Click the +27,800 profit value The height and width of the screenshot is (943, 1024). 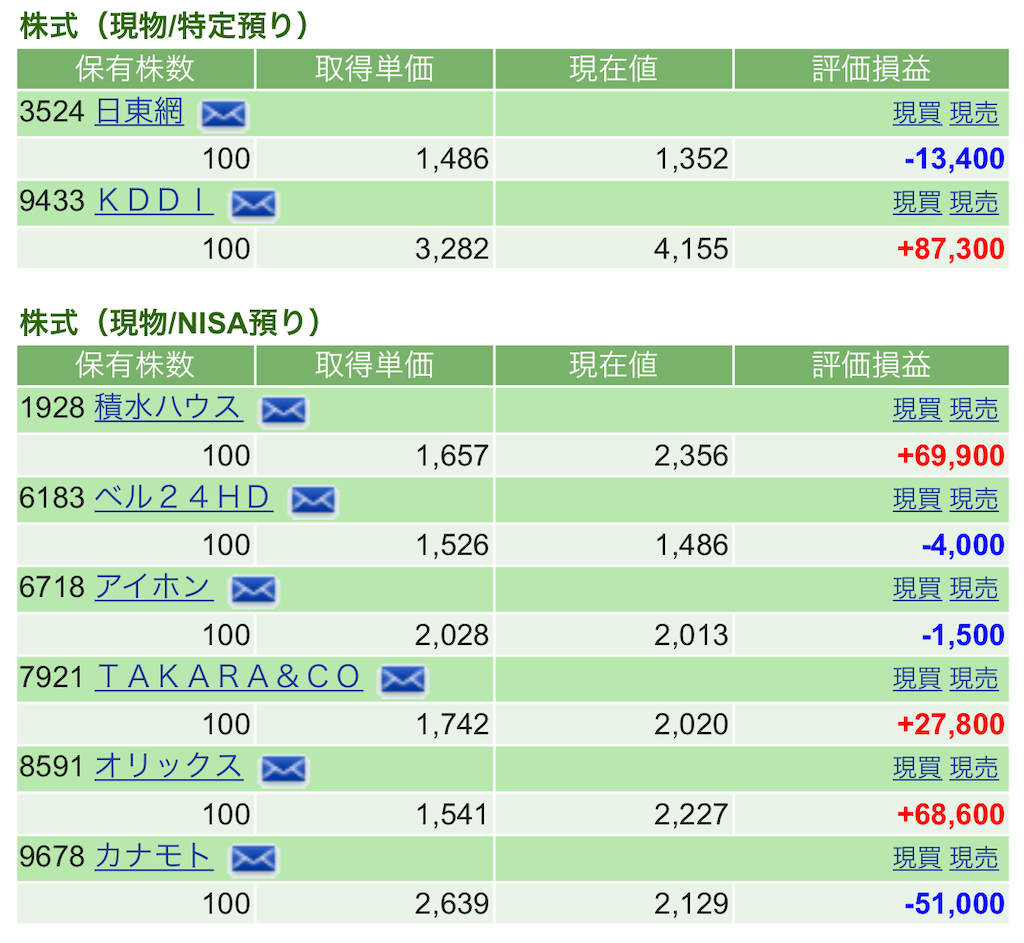950,724
